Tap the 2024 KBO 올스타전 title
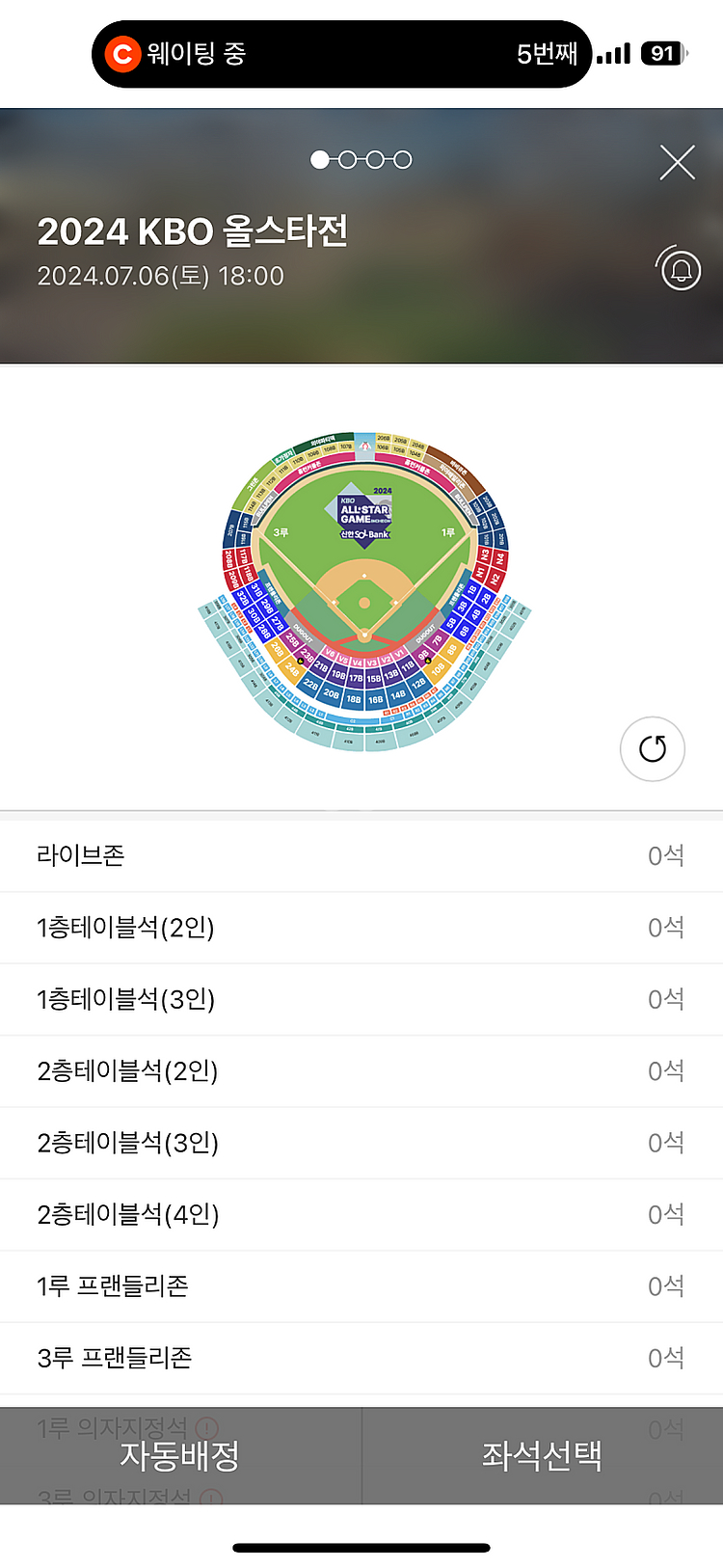 [193, 231]
